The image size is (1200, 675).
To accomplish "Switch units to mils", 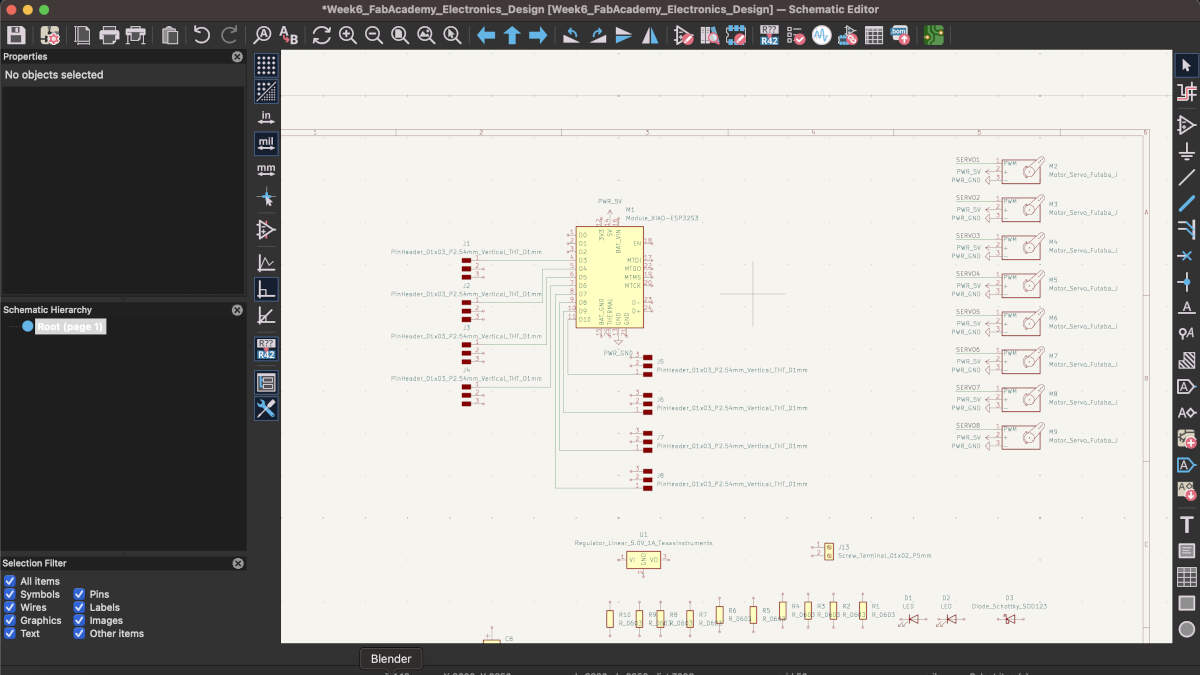I will click(266, 144).
